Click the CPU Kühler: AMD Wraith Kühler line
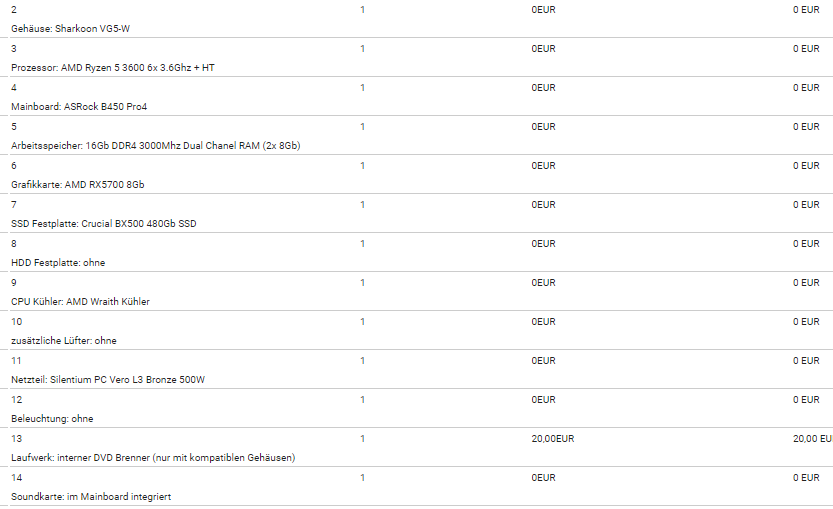 tap(80, 301)
